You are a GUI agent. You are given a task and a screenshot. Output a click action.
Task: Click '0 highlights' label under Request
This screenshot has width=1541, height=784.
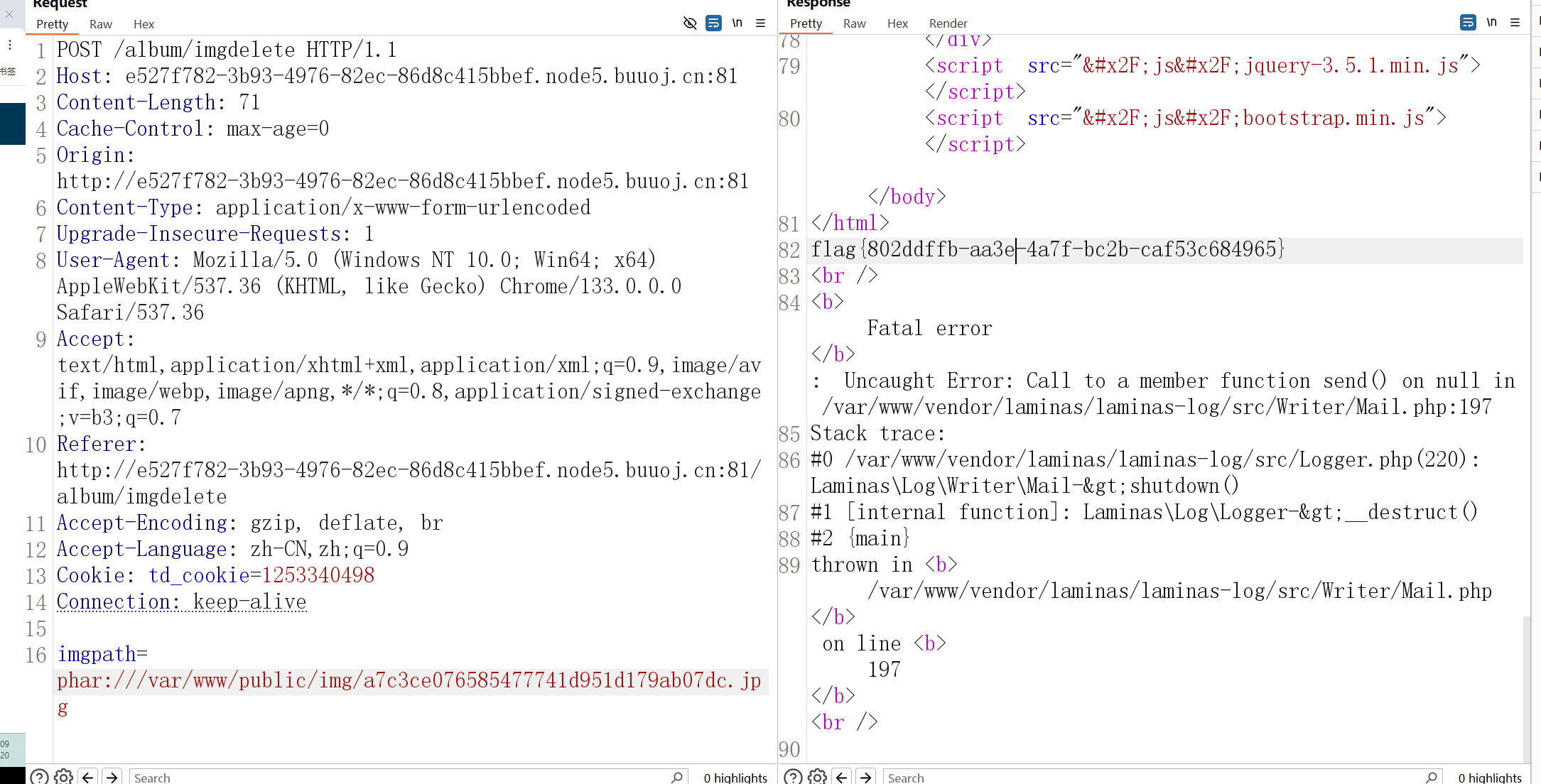point(735,778)
